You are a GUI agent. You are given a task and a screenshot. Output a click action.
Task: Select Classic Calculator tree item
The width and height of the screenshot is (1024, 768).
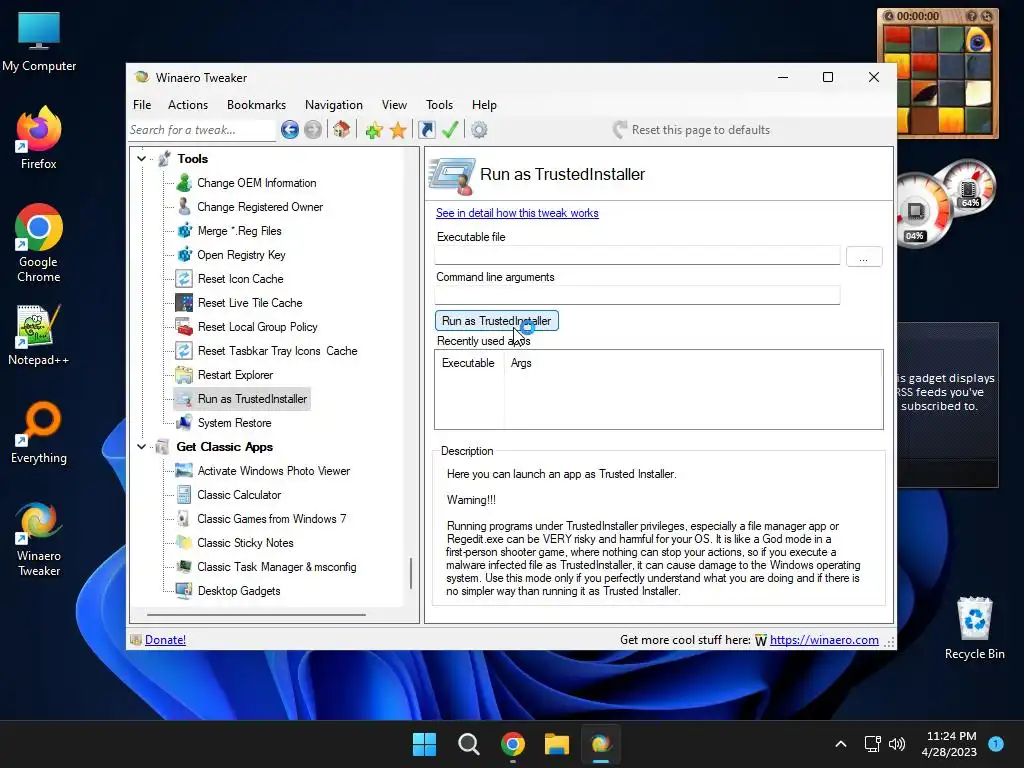(x=239, y=495)
